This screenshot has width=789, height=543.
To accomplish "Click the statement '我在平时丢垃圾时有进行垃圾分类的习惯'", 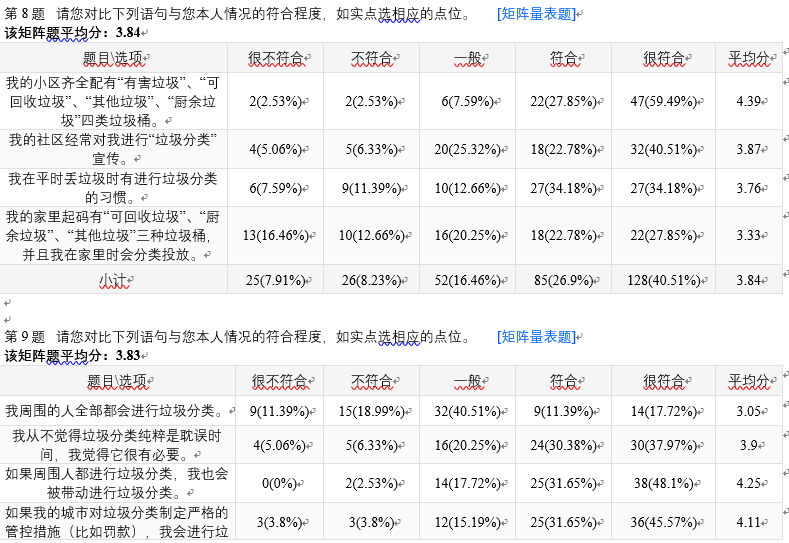I will 113,188.
